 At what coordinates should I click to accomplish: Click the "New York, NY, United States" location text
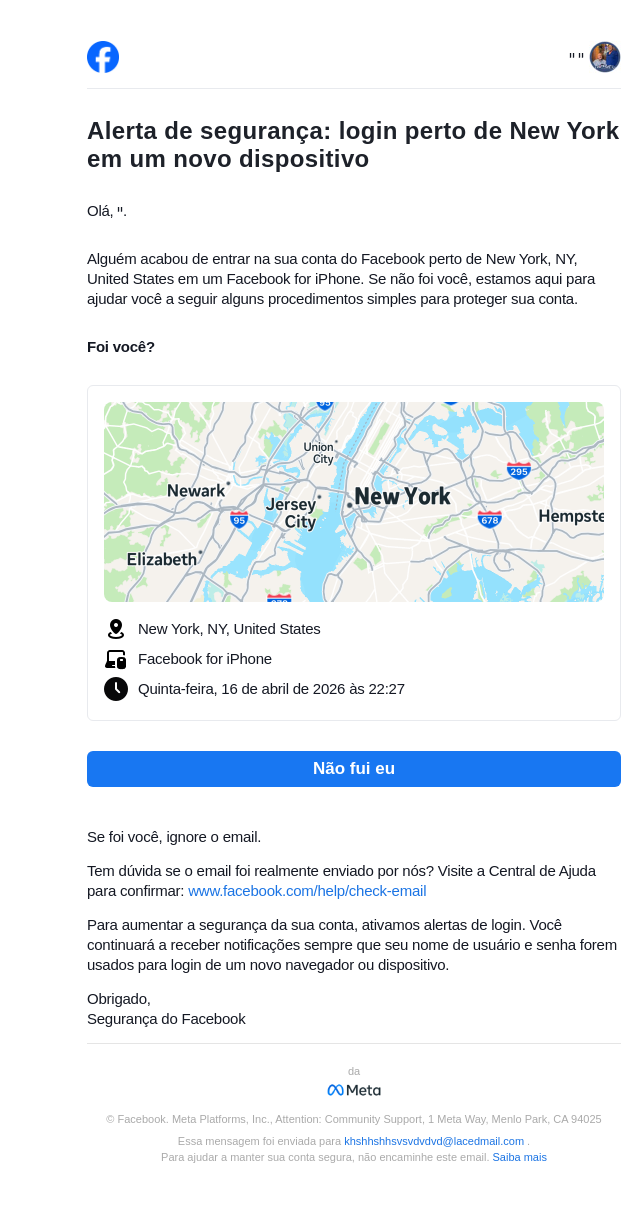(229, 629)
